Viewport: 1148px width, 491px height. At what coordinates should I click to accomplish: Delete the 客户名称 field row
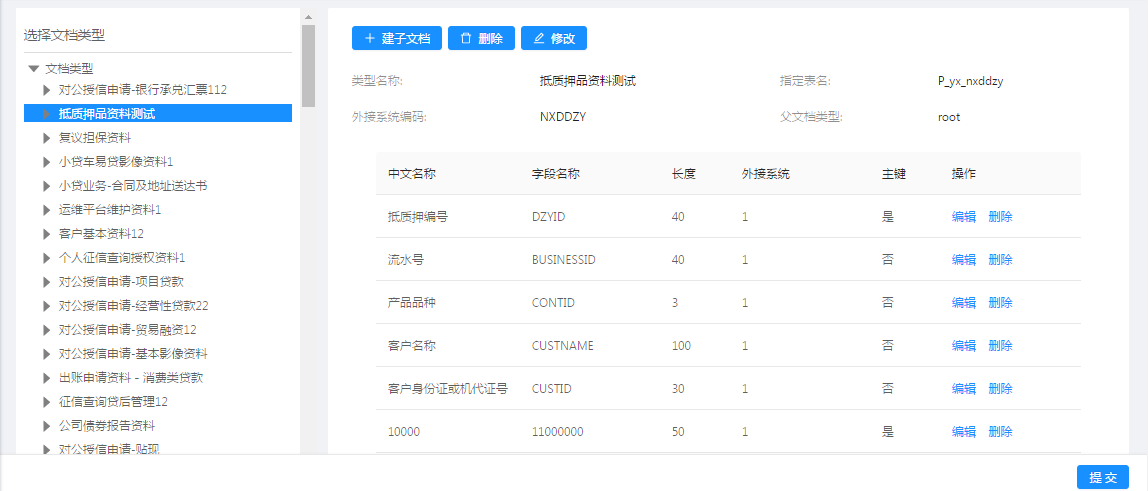coord(1000,345)
